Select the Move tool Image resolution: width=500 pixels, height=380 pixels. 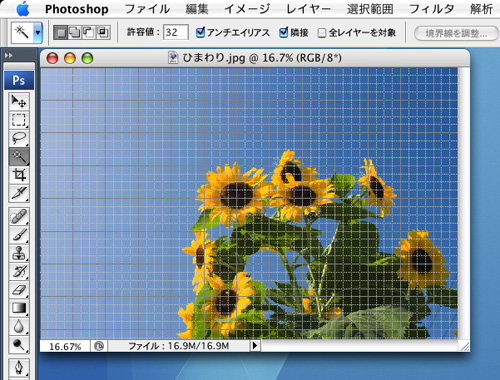(x=19, y=101)
